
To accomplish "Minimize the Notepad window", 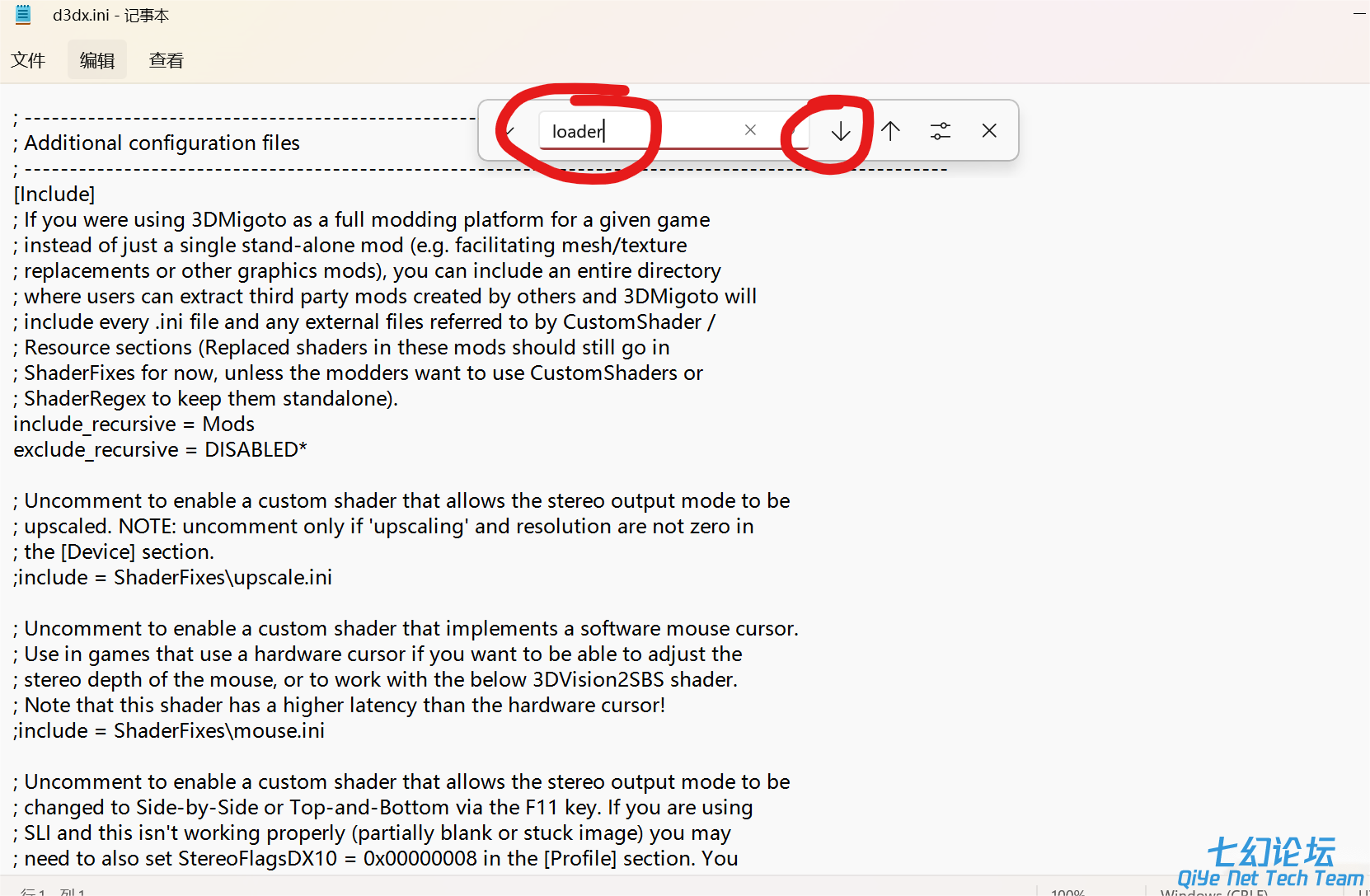I will 1358,15.
